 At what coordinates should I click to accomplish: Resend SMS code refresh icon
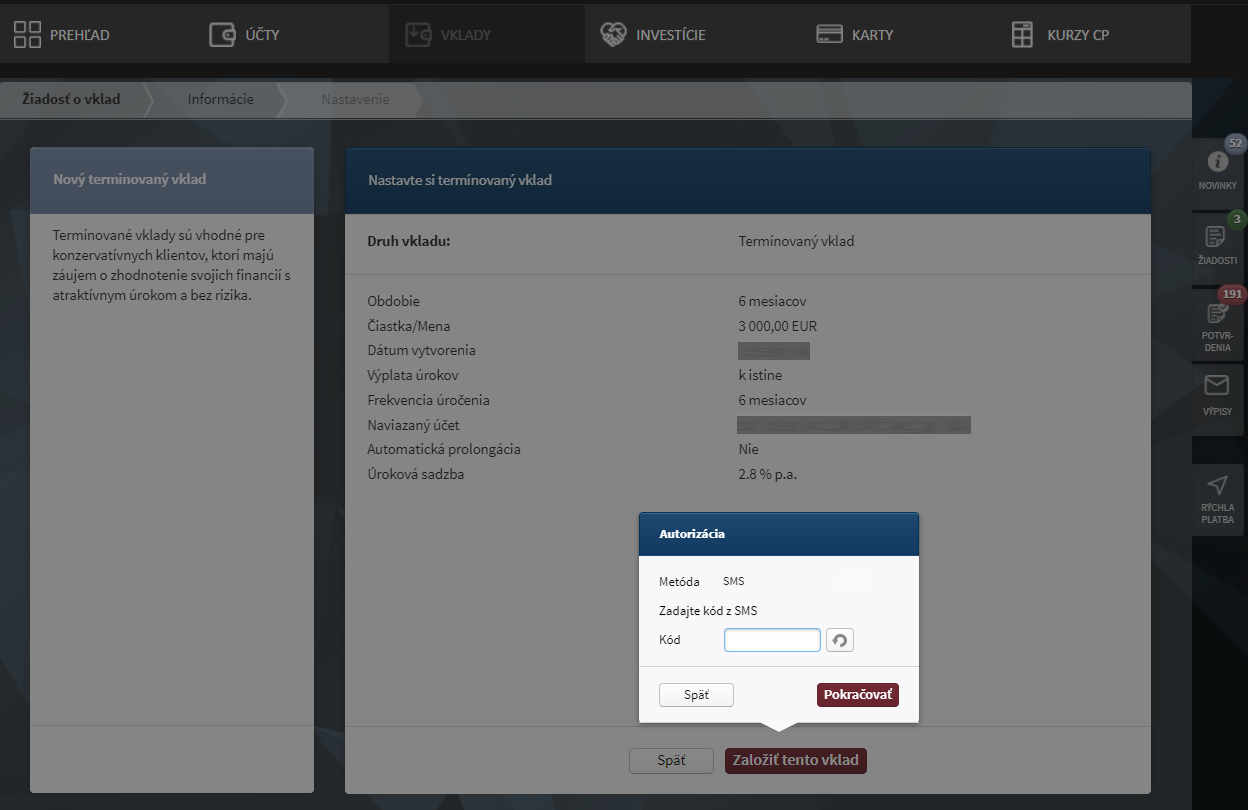click(x=840, y=640)
